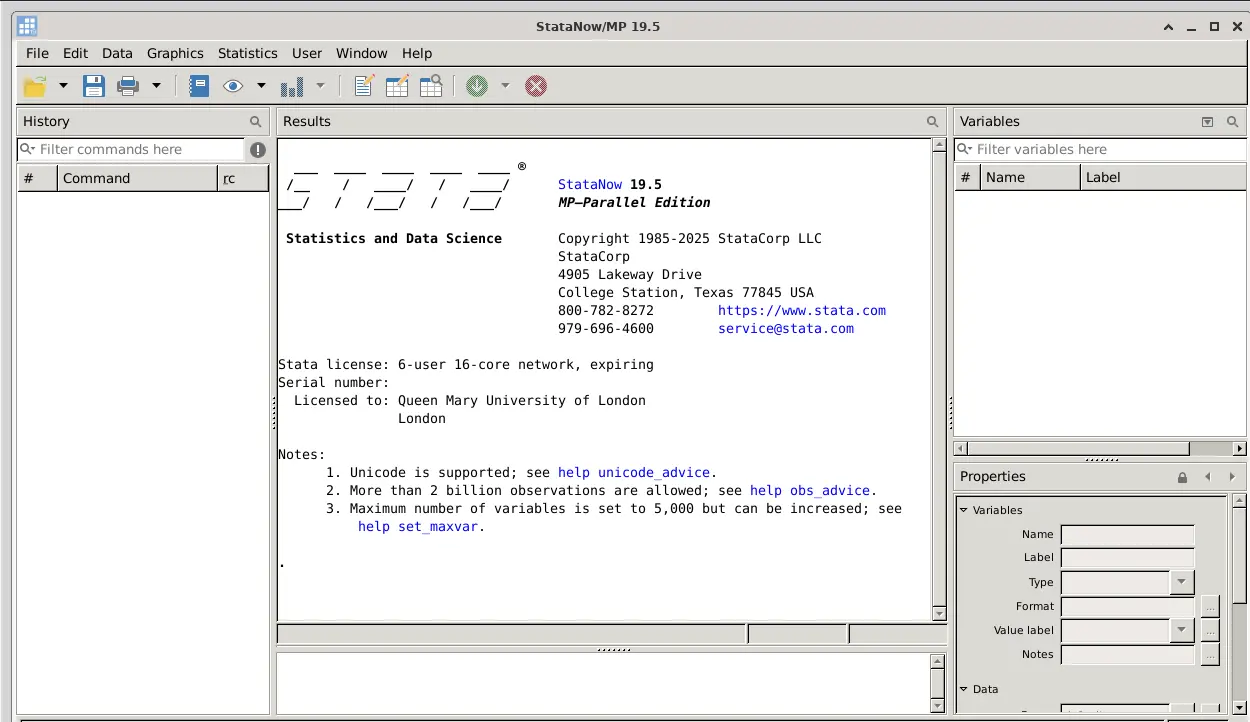Image resolution: width=1250 pixels, height=722 pixels.
Task: Open the Data Editor in edit mode
Action: (396, 86)
